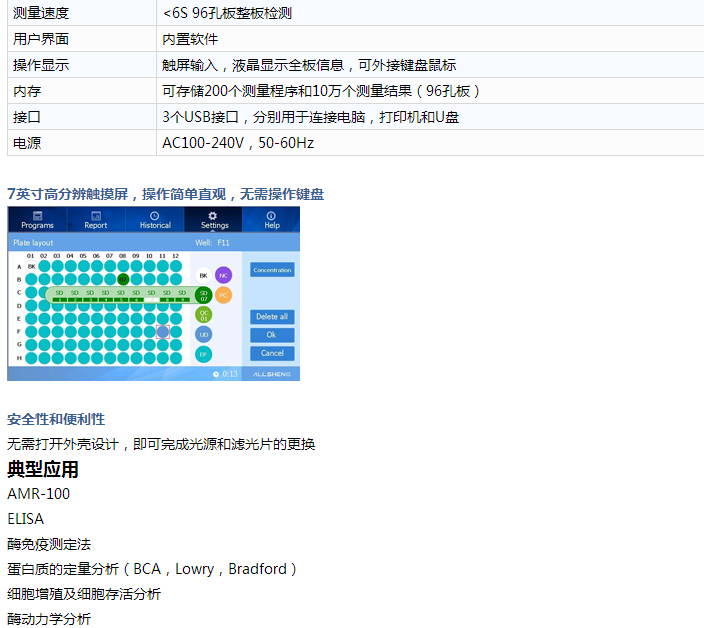Viewport: 704px width, 628px height.
Task: Select the highlighted well F11
Action: pyautogui.click(x=162, y=331)
